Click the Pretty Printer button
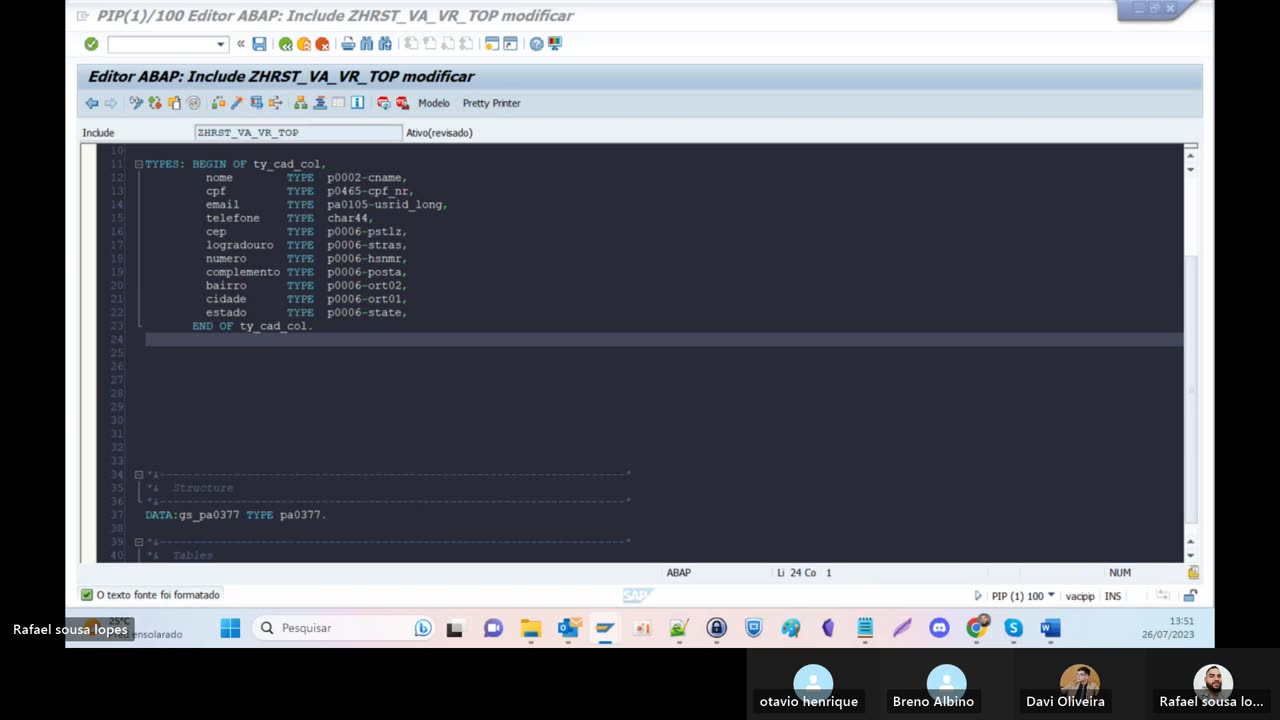 pos(491,103)
